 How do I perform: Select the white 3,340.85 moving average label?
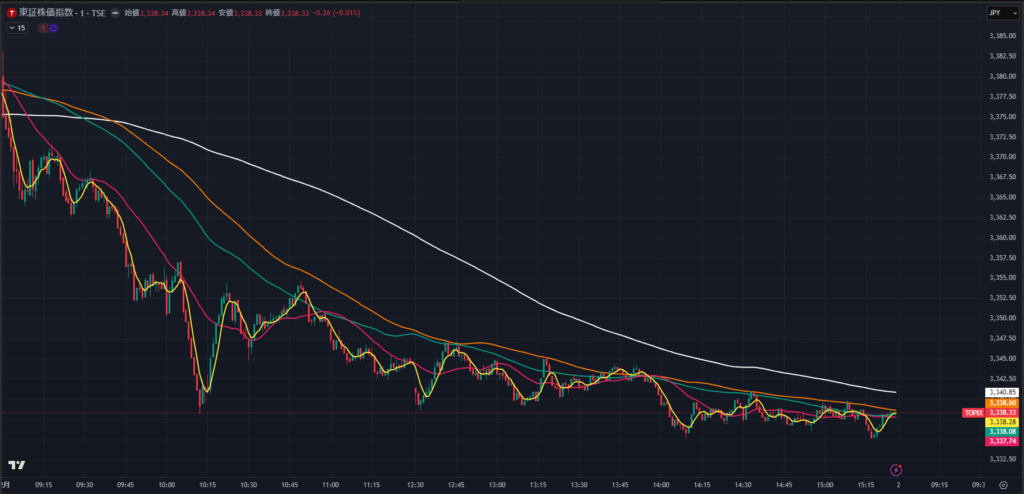[x=1003, y=392]
